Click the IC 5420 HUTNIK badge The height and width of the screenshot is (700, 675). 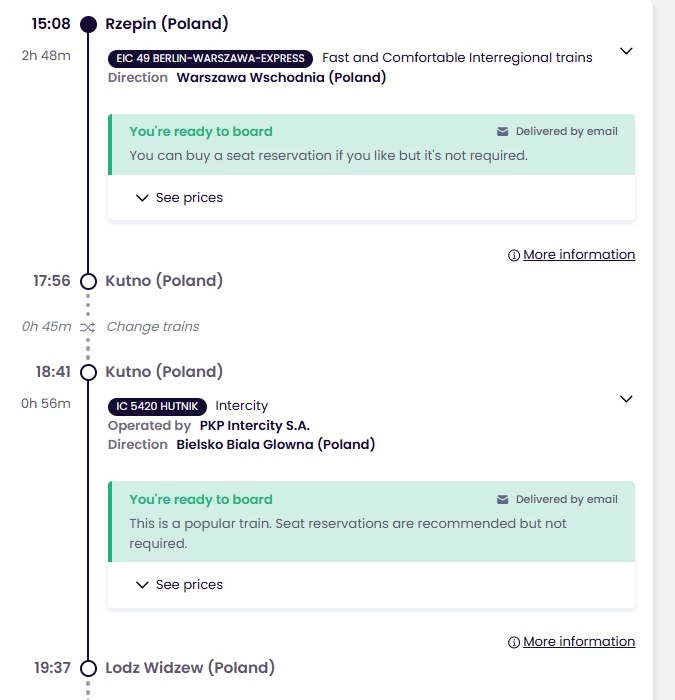[x=158, y=406]
